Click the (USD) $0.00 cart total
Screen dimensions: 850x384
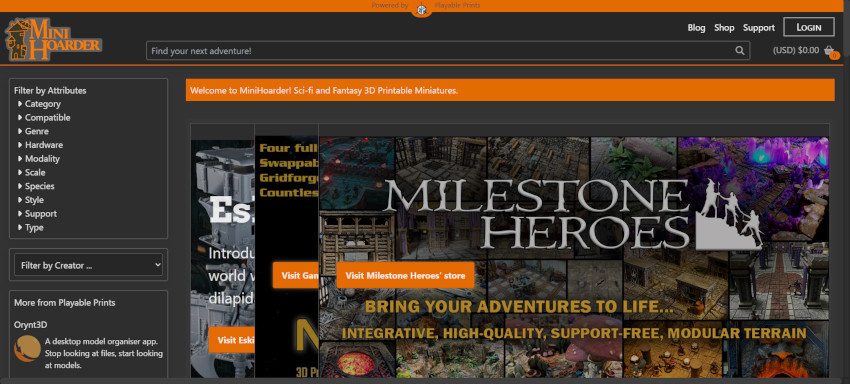[x=796, y=50]
